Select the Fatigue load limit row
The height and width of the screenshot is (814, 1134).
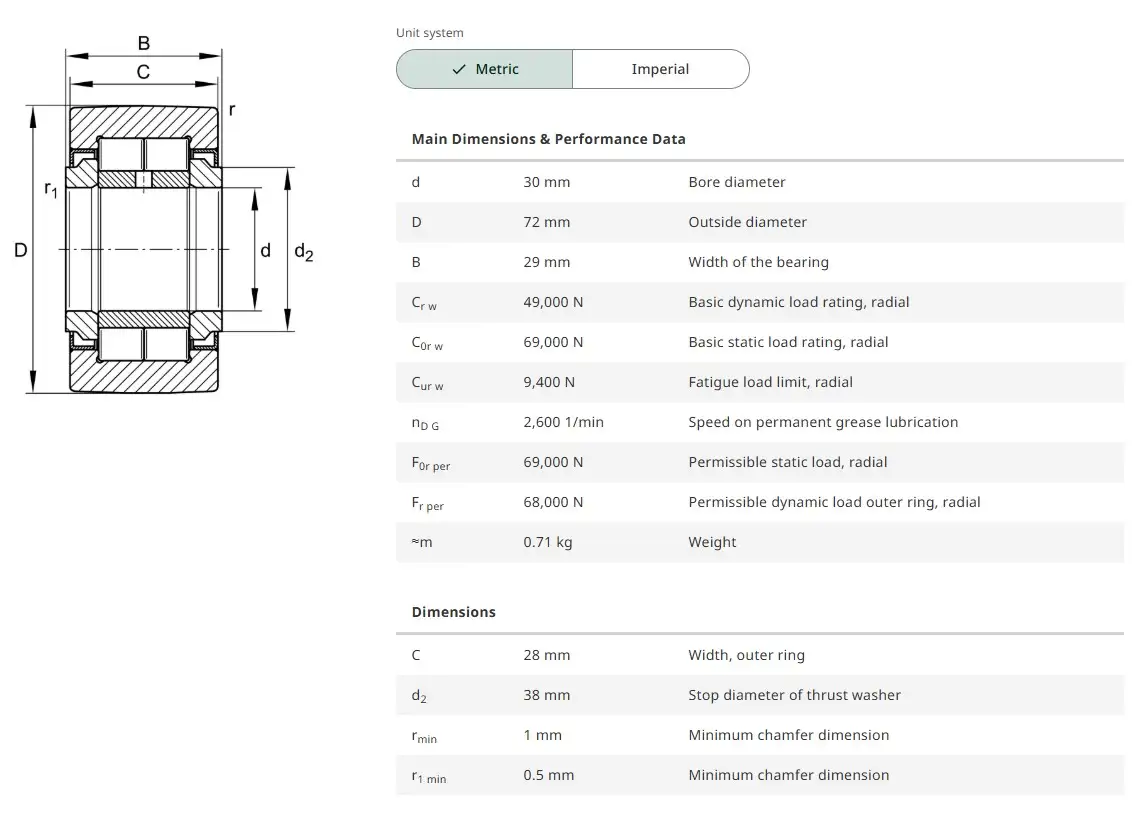pos(759,382)
